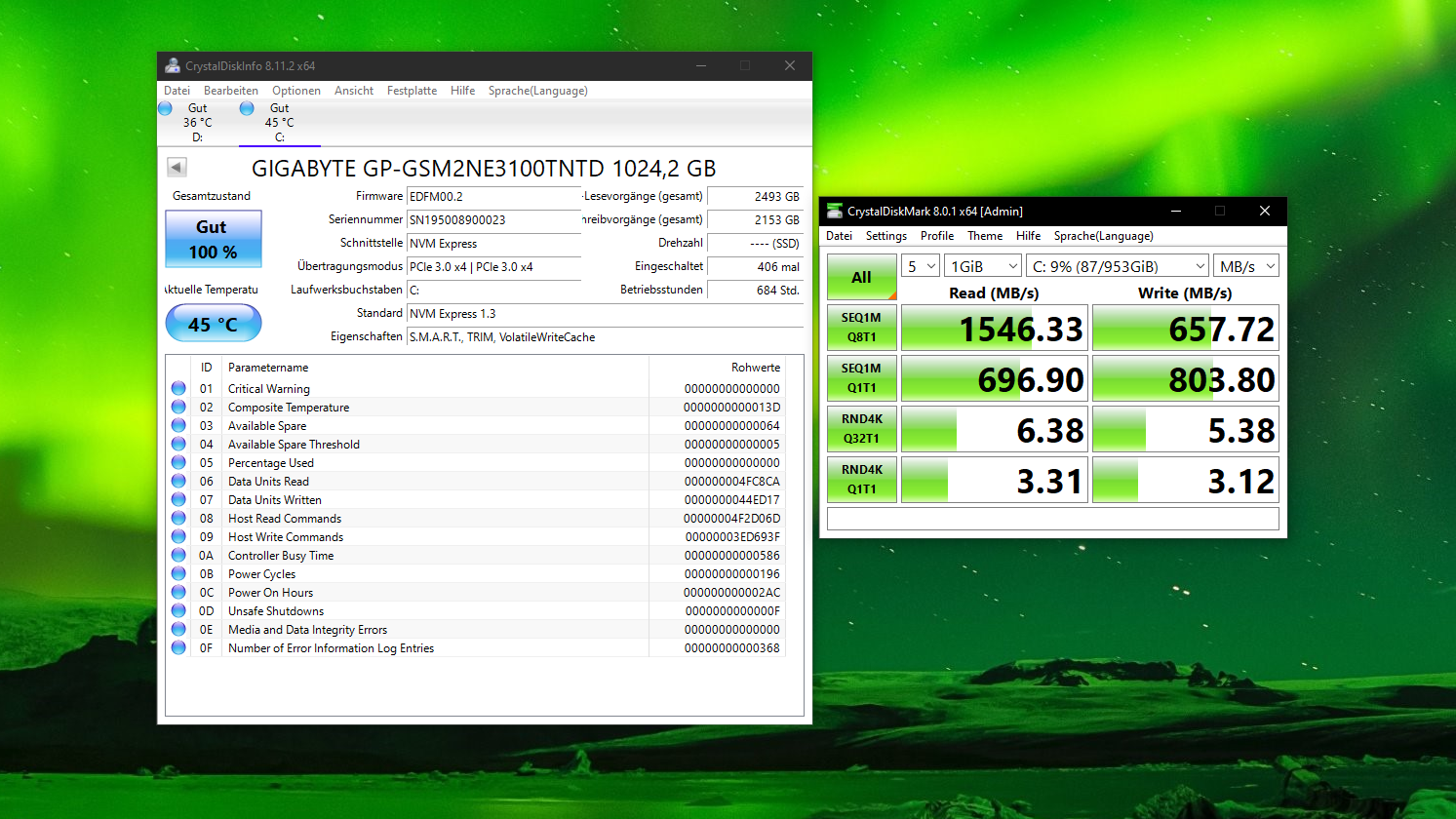Start all benchmarks with All button
Viewport: 1456px width, 819px height.
point(861,277)
